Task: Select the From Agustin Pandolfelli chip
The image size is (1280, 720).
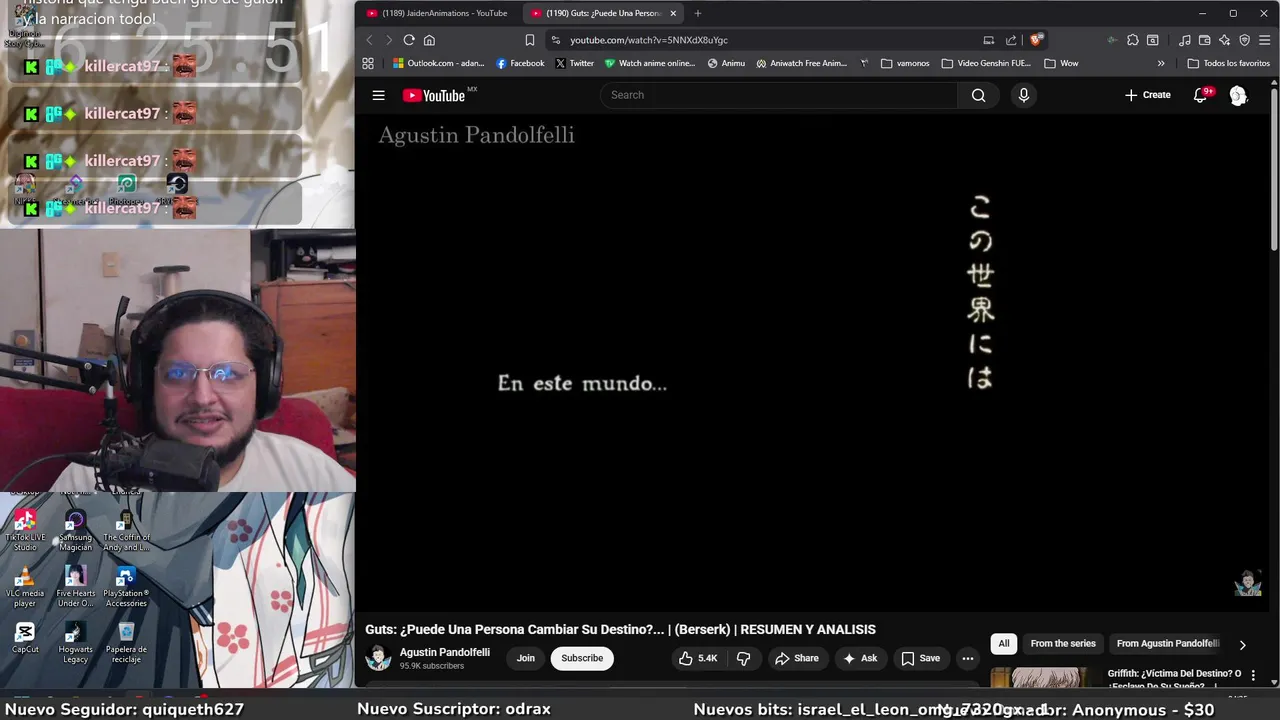Action: click(1168, 644)
